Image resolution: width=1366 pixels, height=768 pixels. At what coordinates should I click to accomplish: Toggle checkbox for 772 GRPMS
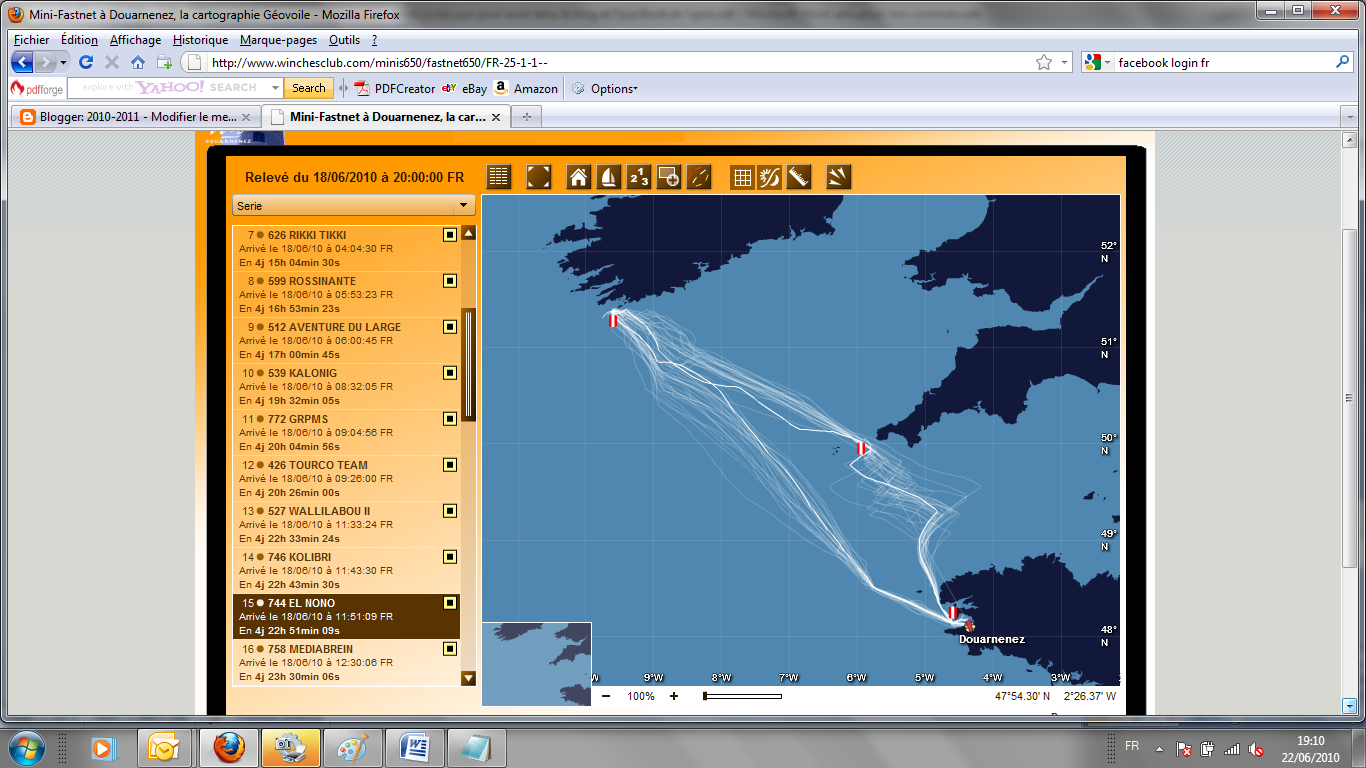(x=450, y=419)
